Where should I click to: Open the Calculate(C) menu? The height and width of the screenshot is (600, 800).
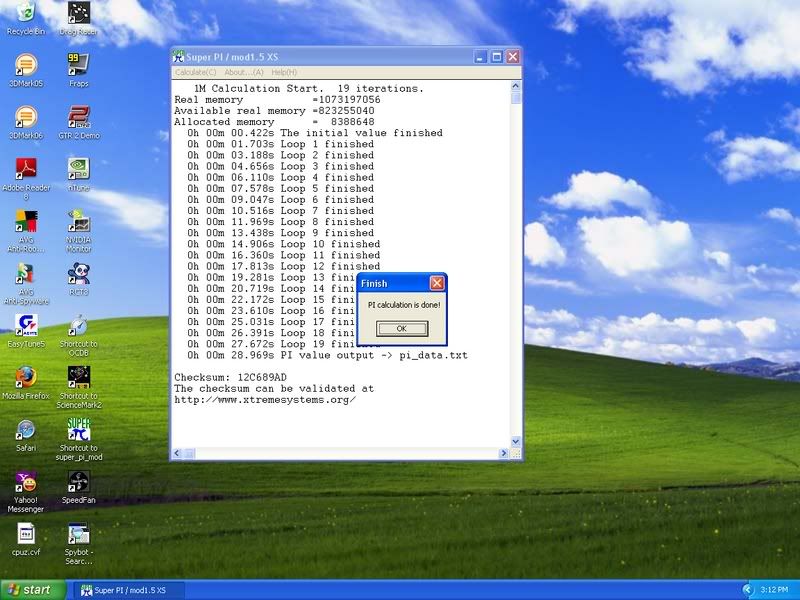click(195, 72)
